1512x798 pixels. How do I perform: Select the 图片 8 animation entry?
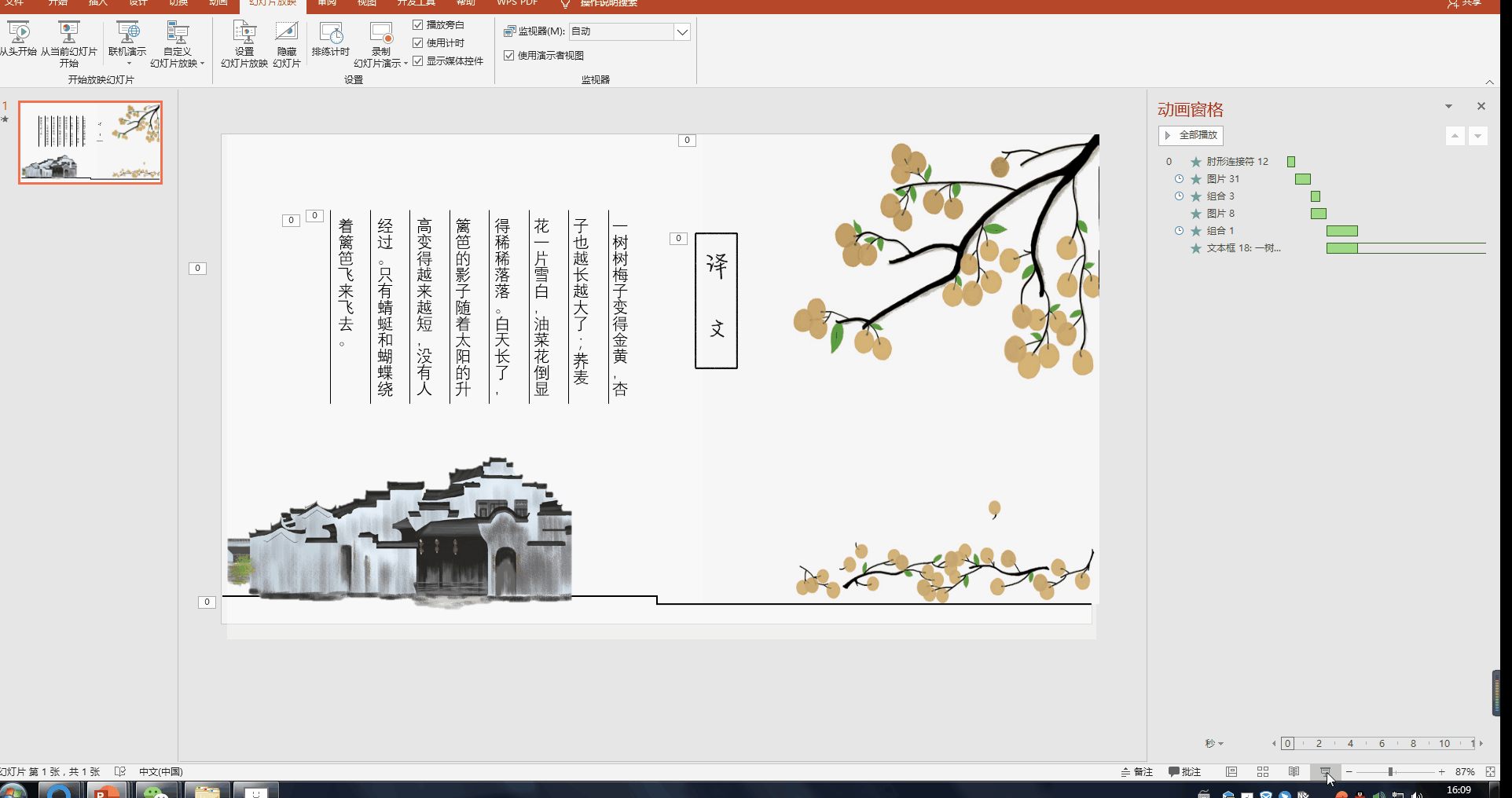[1220, 214]
